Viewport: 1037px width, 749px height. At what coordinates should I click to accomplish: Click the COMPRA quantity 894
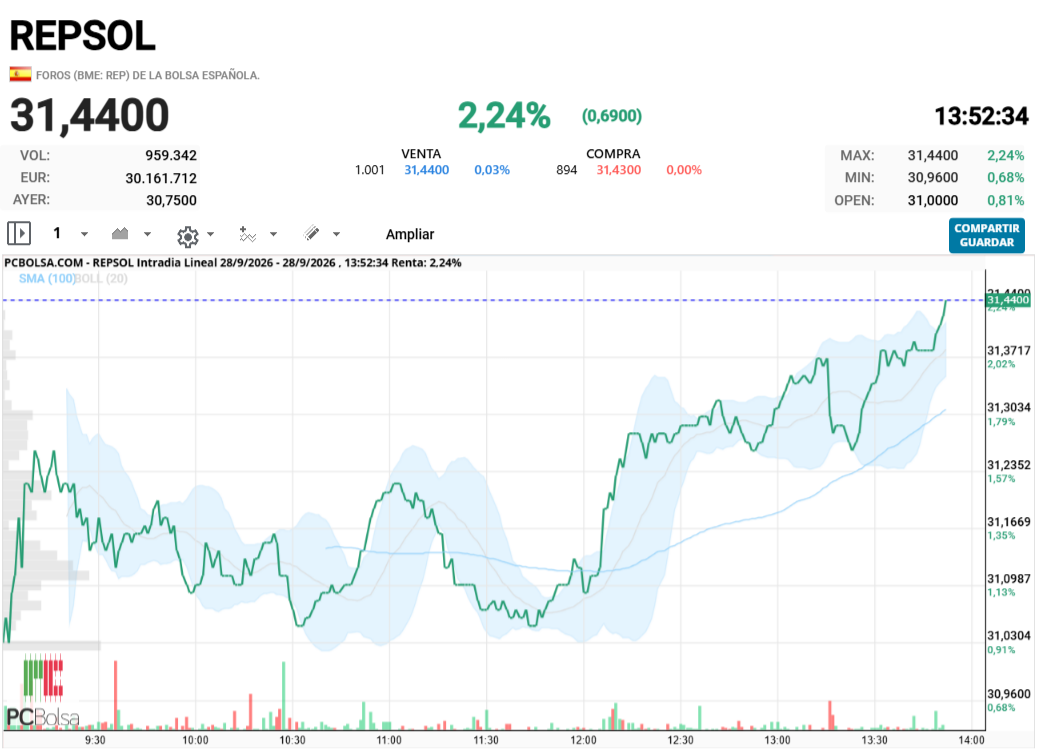point(567,170)
